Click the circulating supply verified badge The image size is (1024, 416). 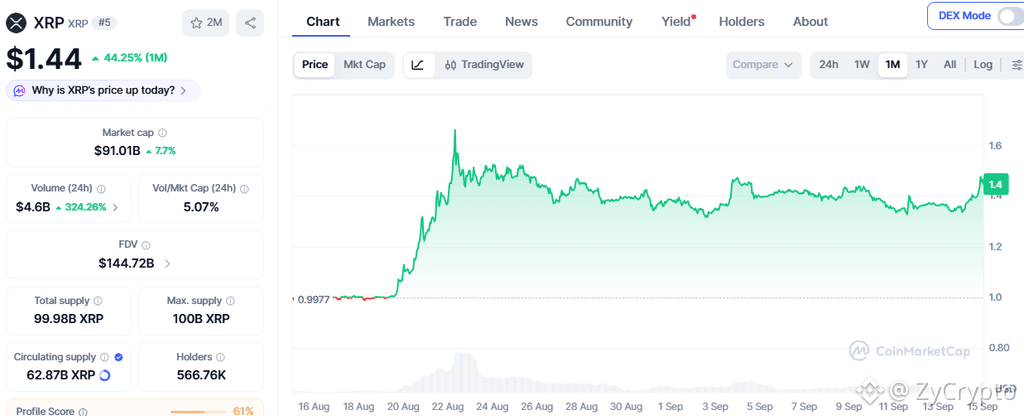119,357
